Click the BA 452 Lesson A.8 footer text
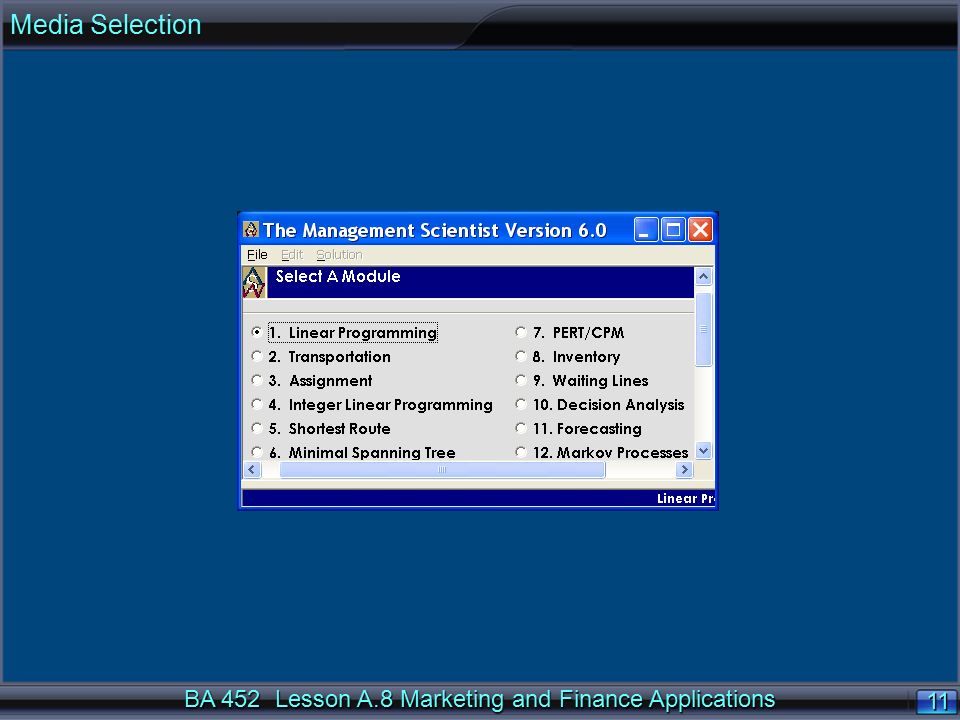Viewport: 960px width, 720px height. (479, 699)
